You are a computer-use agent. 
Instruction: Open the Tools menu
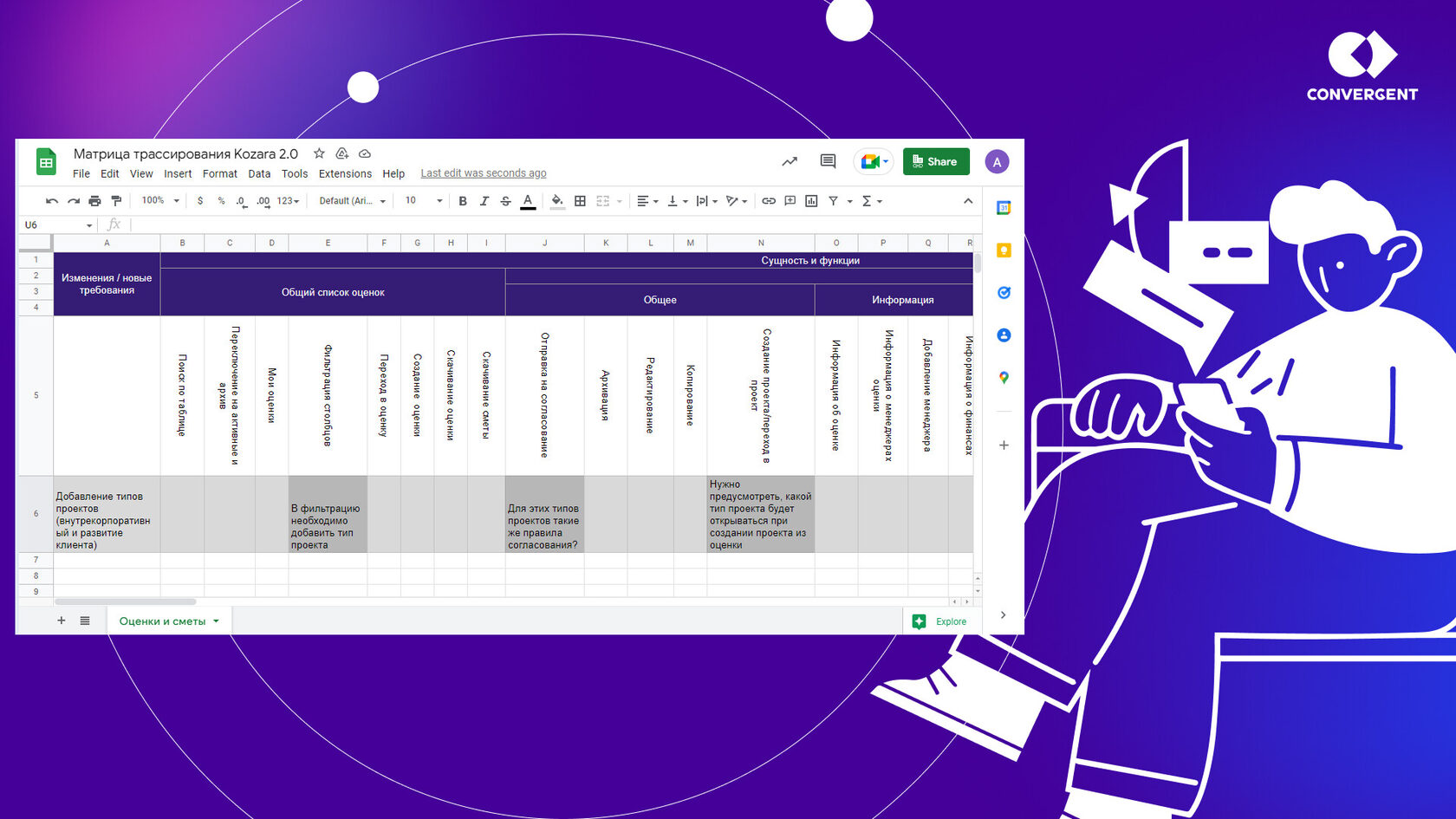click(295, 173)
